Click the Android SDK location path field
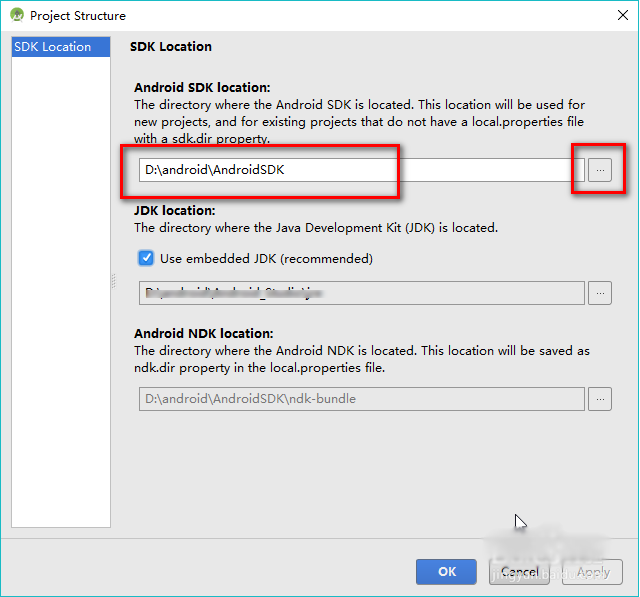Screen dimensions: 640x597 tap(355, 170)
